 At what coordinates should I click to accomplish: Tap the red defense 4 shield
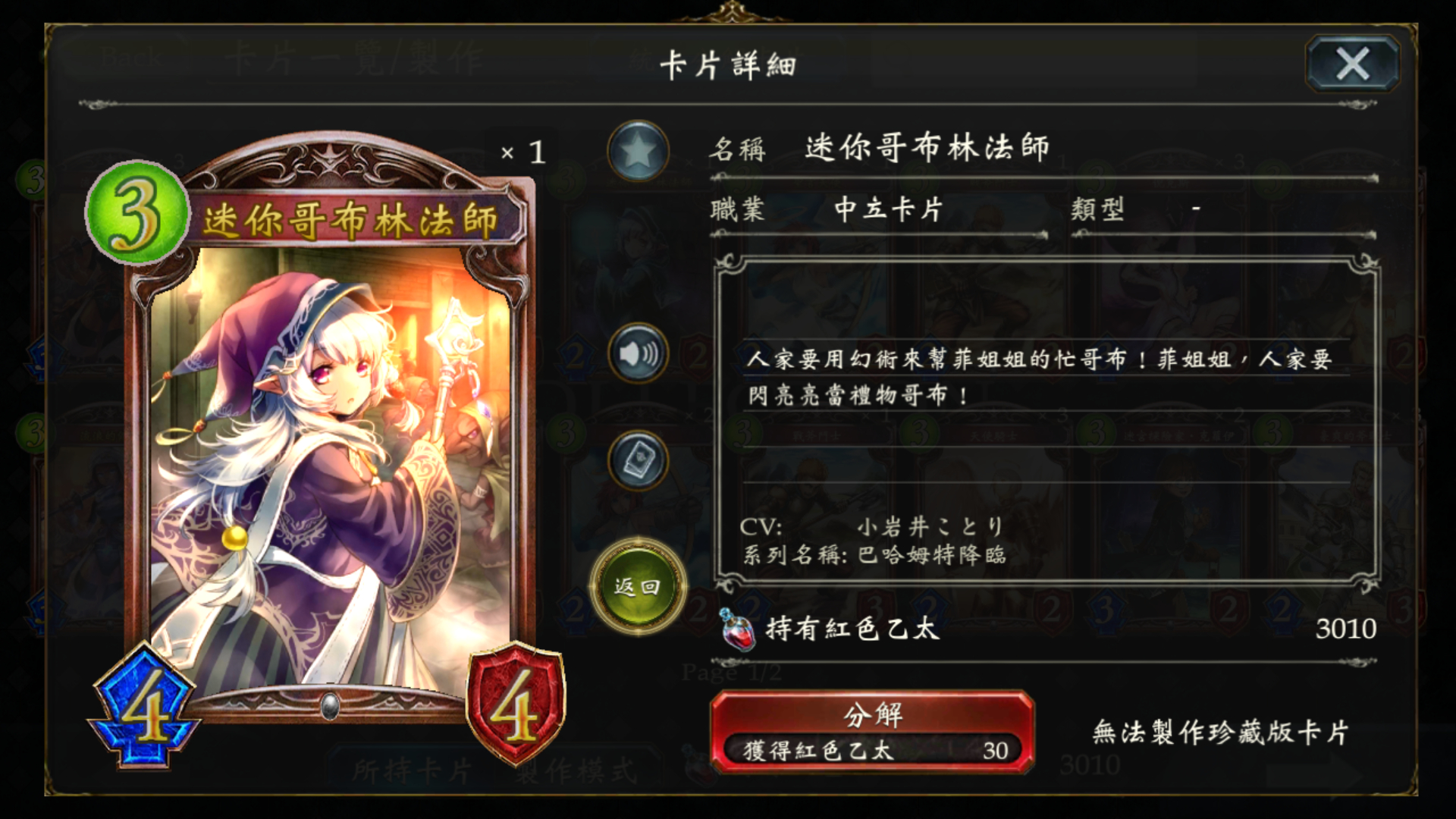coord(516,704)
